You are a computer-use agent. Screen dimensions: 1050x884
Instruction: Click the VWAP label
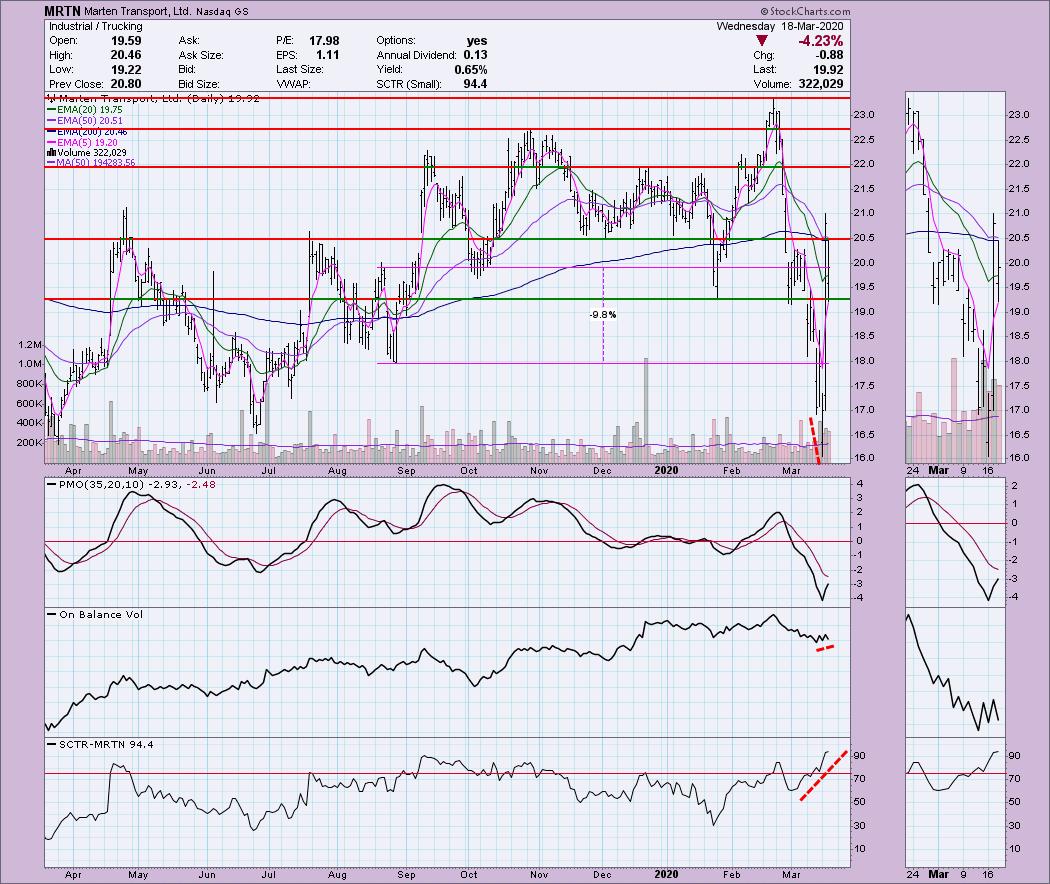tap(293, 84)
